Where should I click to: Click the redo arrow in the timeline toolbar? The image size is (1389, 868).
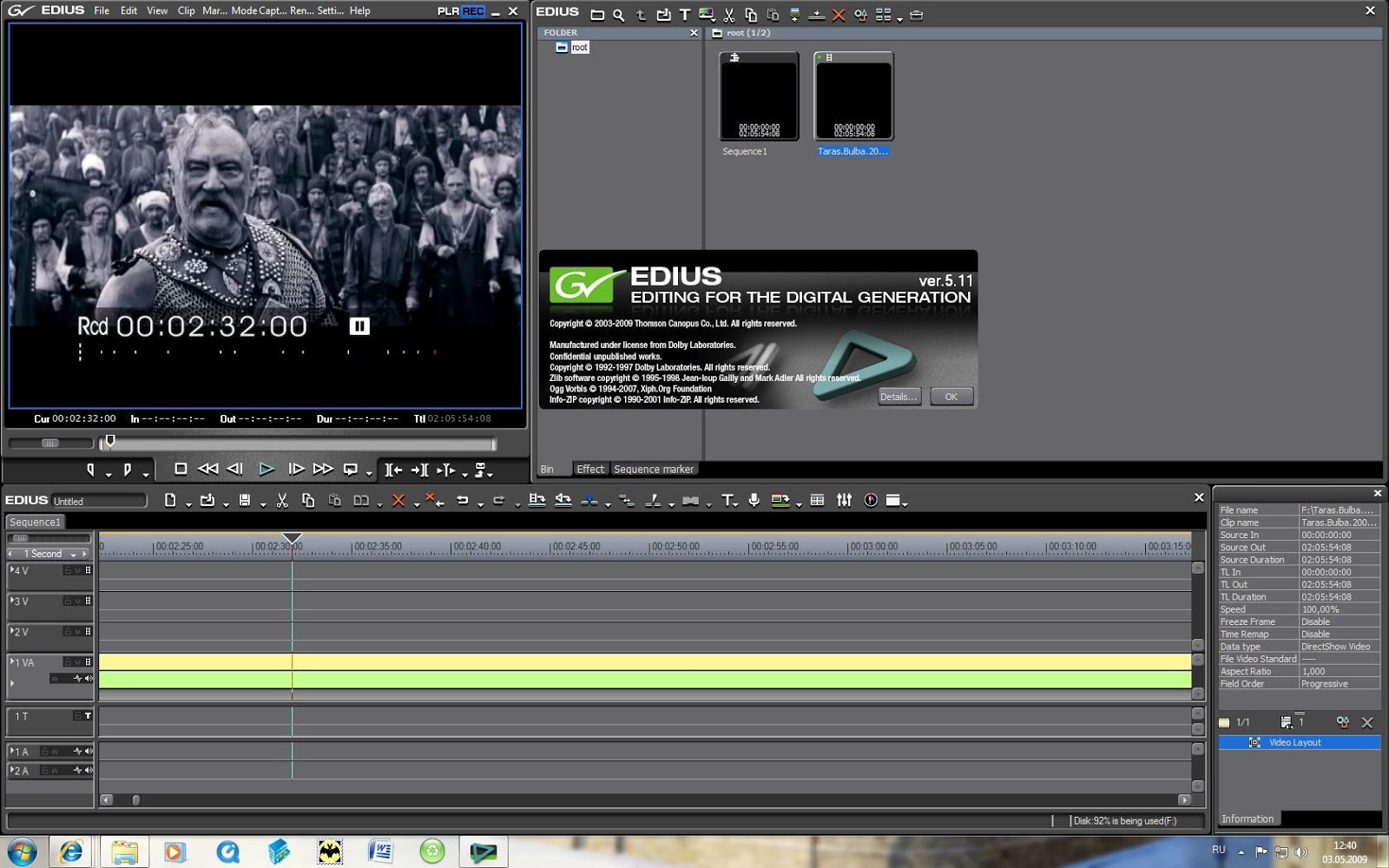(x=498, y=500)
